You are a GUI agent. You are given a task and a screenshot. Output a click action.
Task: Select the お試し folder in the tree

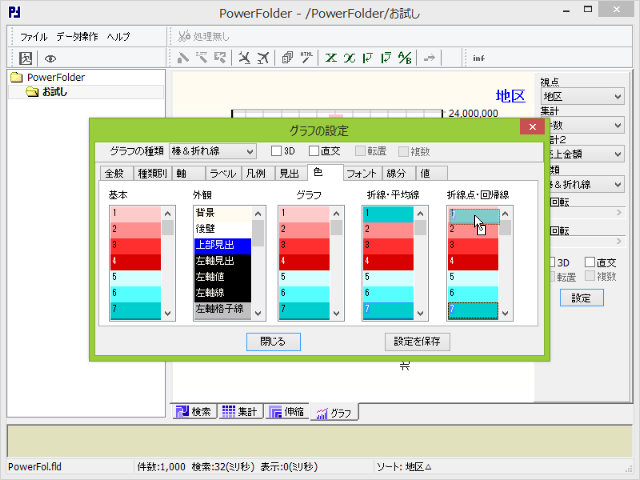pos(55,92)
